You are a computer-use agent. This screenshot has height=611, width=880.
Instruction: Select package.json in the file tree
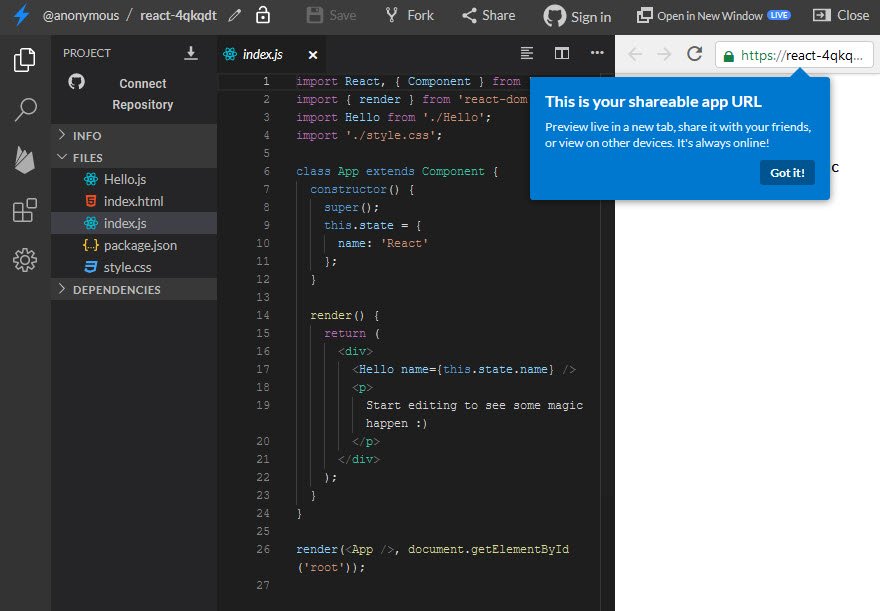click(140, 245)
